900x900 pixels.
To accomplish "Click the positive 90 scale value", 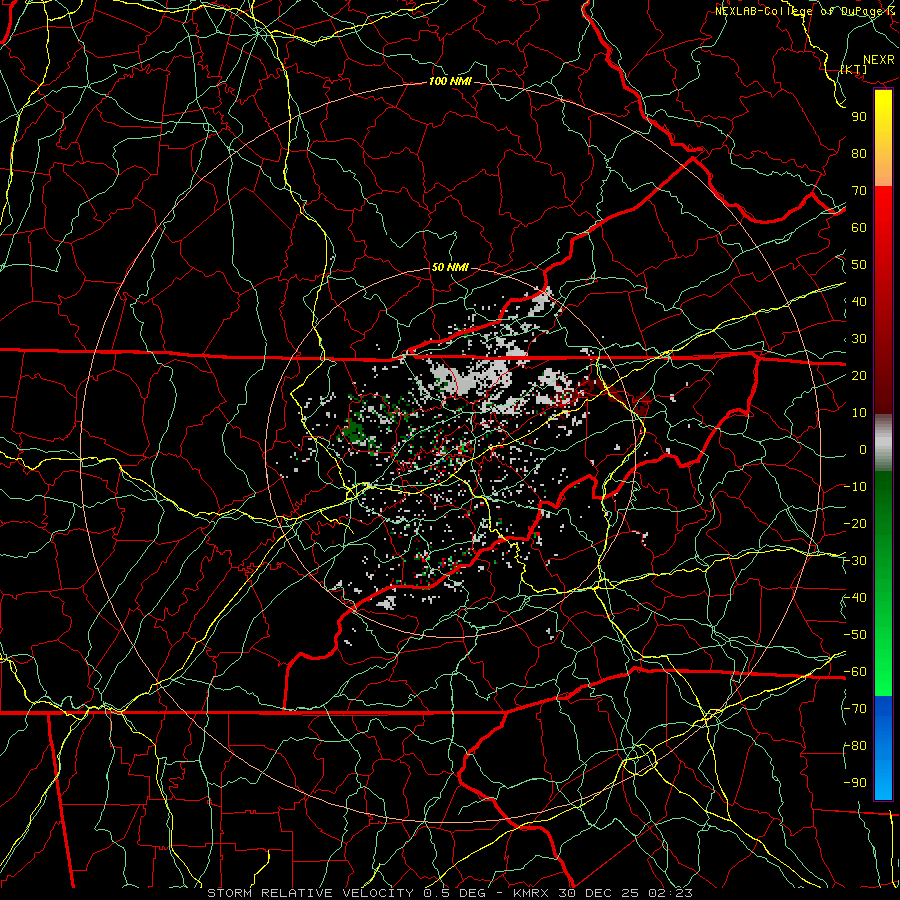I will click(x=859, y=117).
